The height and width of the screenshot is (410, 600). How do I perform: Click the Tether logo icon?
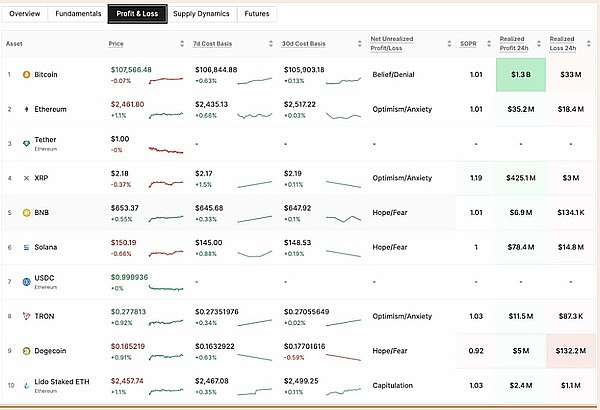point(26,143)
